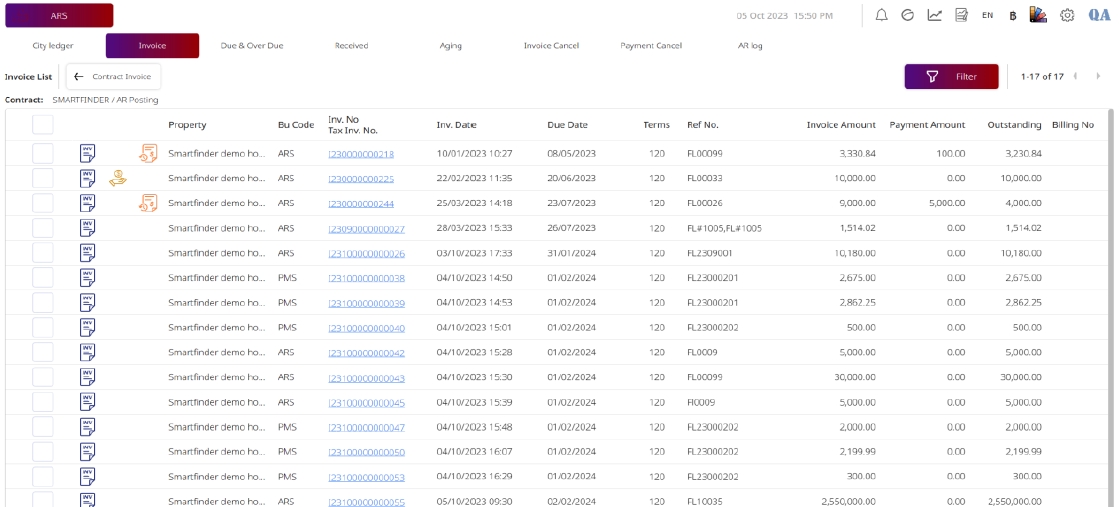Click the line chart report icon
This screenshot has height=507, width=1119.
click(934, 15)
